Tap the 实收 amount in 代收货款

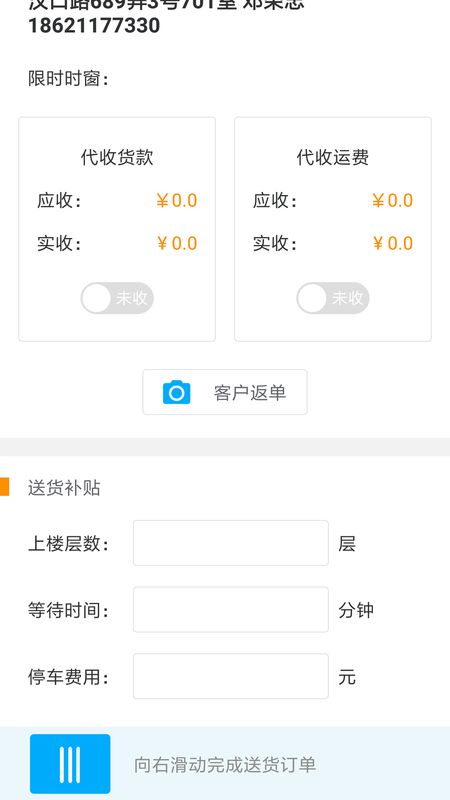point(177,243)
